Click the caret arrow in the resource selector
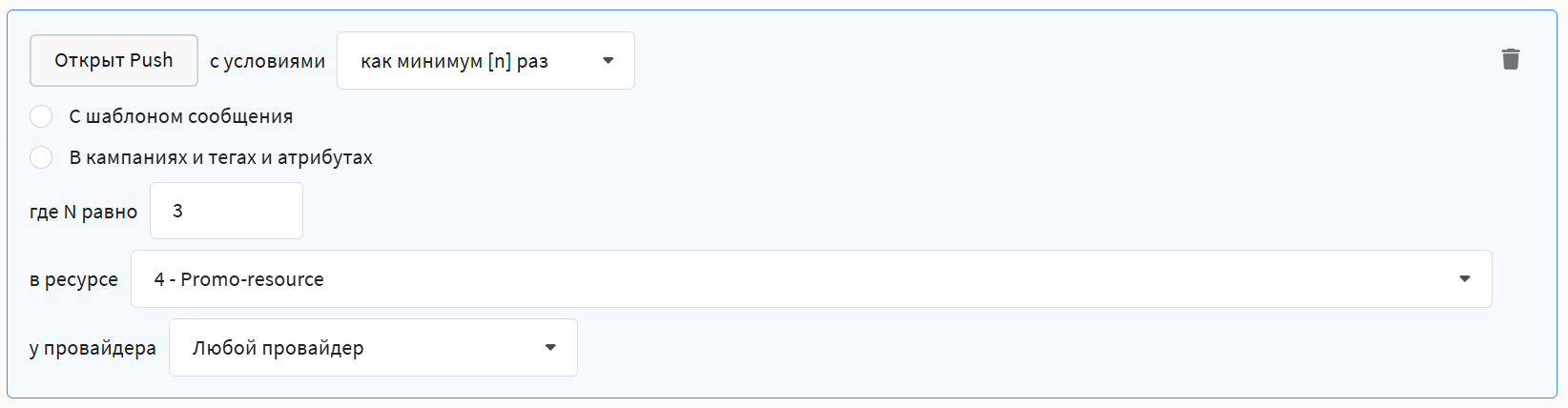The width and height of the screenshot is (1568, 408). (x=1465, y=279)
